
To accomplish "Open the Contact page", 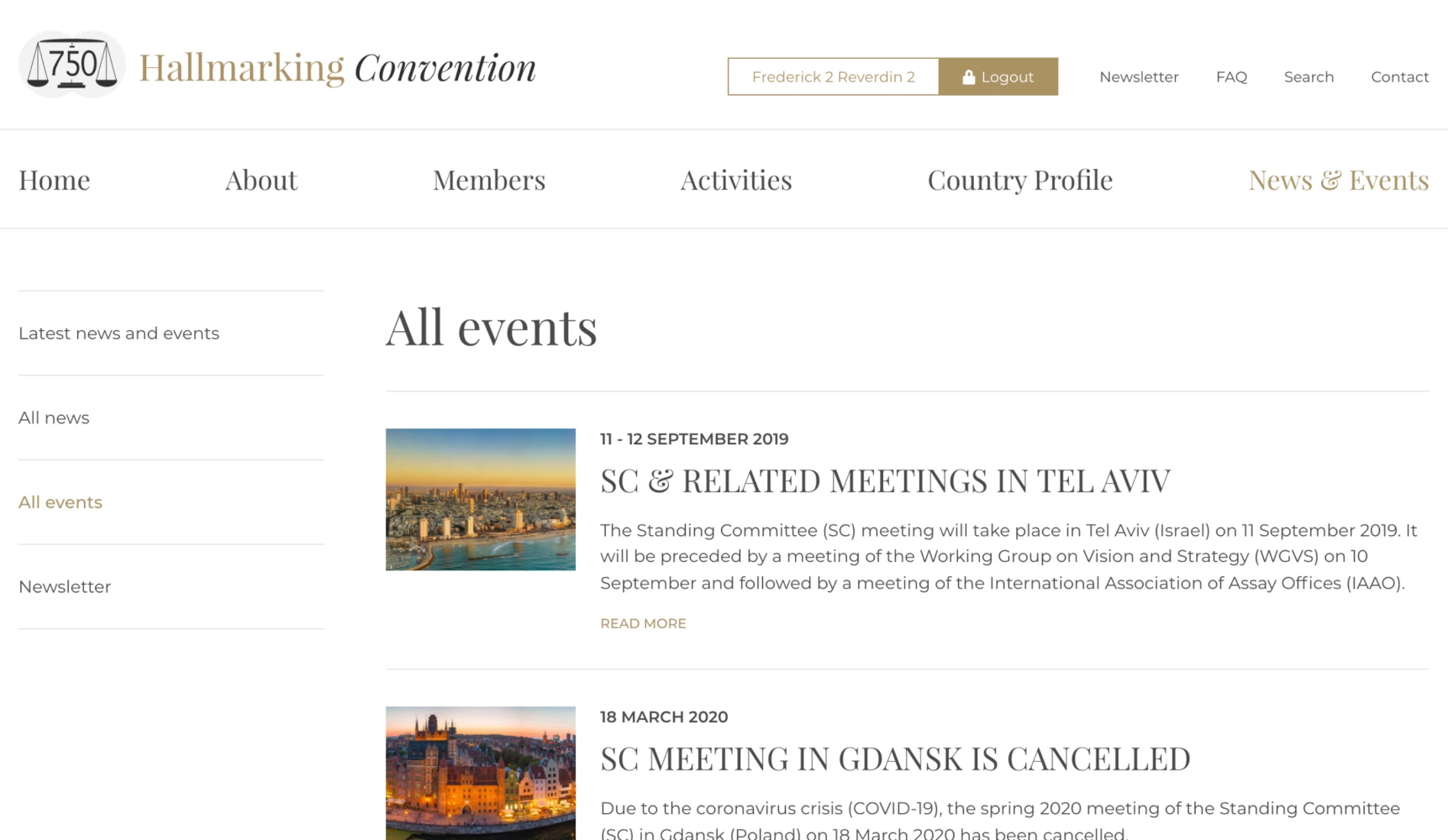I will tap(1399, 76).
